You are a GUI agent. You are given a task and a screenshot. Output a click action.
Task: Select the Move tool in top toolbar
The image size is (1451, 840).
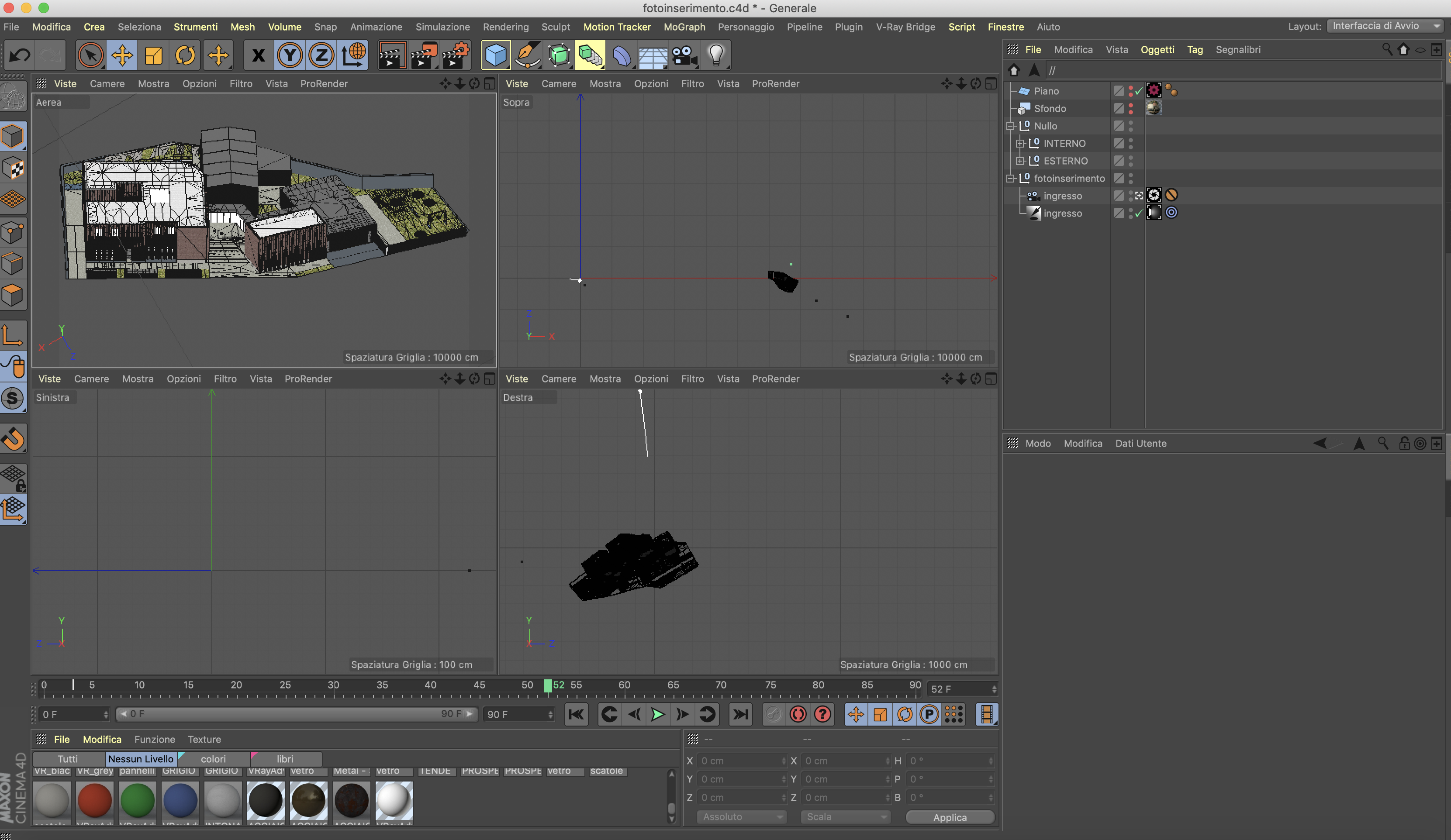(x=122, y=55)
